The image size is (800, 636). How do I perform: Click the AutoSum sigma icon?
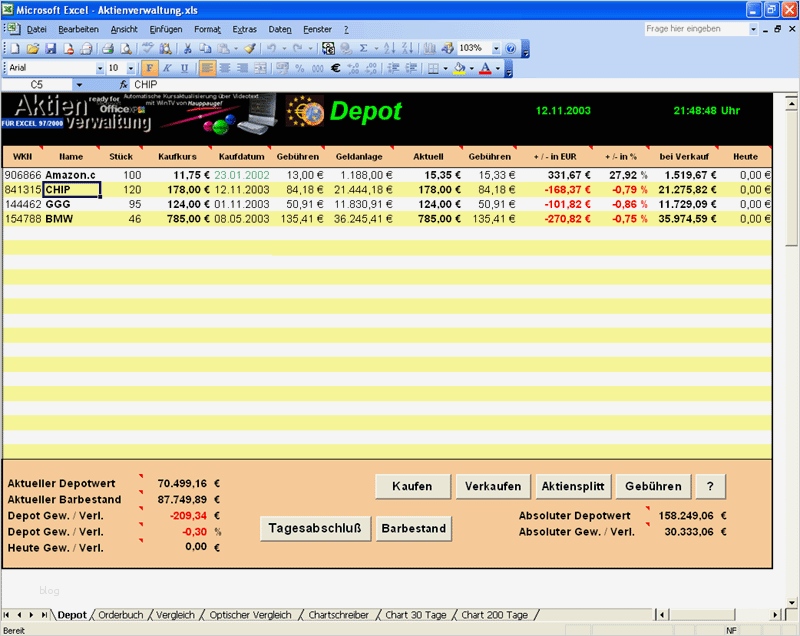(x=362, y=48)
